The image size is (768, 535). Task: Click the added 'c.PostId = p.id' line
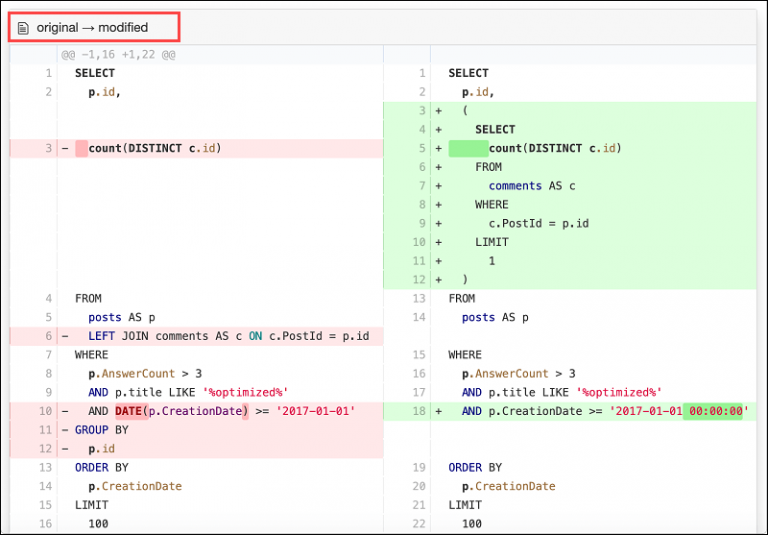tap(538, 223)
